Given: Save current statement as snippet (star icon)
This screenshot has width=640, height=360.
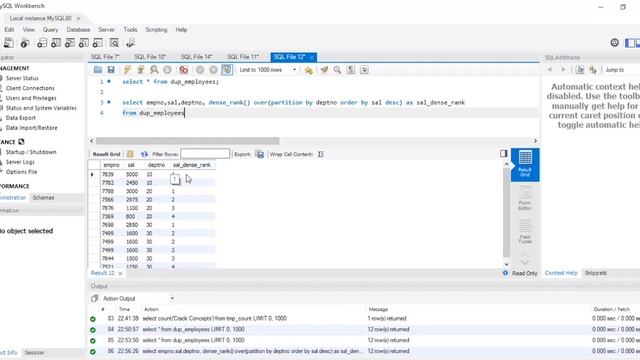Looking at the screenshot, I should point(309,70).
